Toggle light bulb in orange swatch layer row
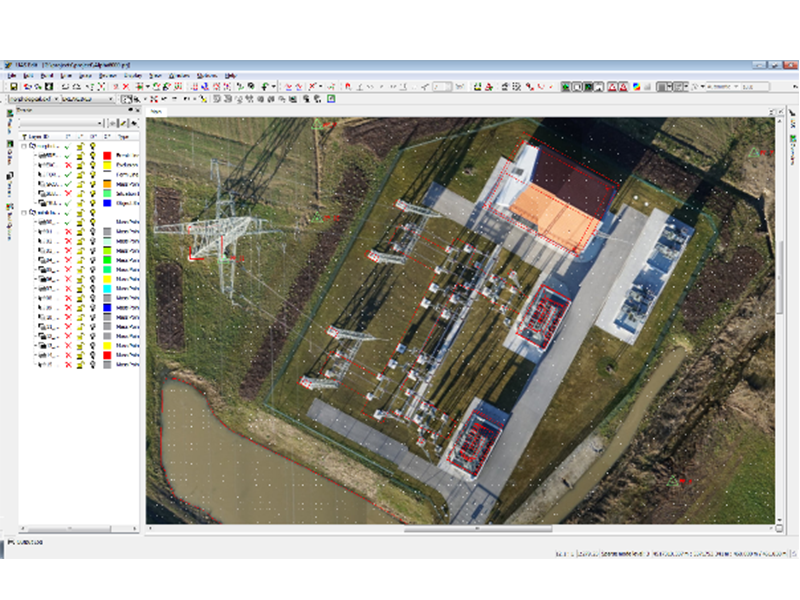800x600 pixels. (x=93, y=184)
